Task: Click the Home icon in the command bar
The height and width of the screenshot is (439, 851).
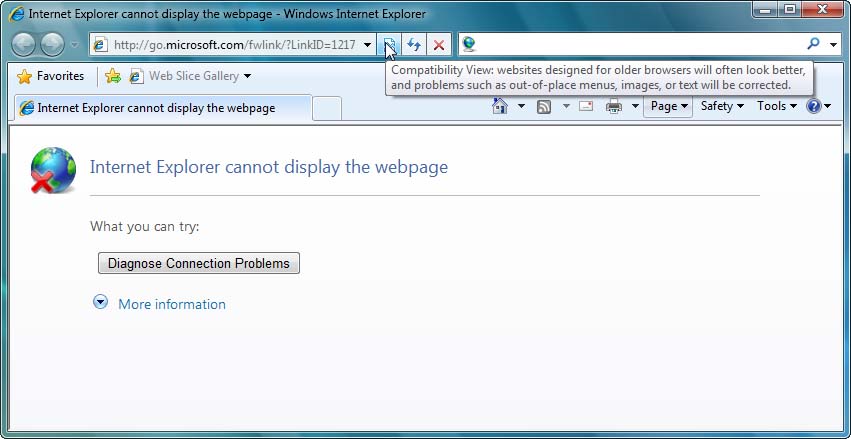Action: tap(500, 106)
